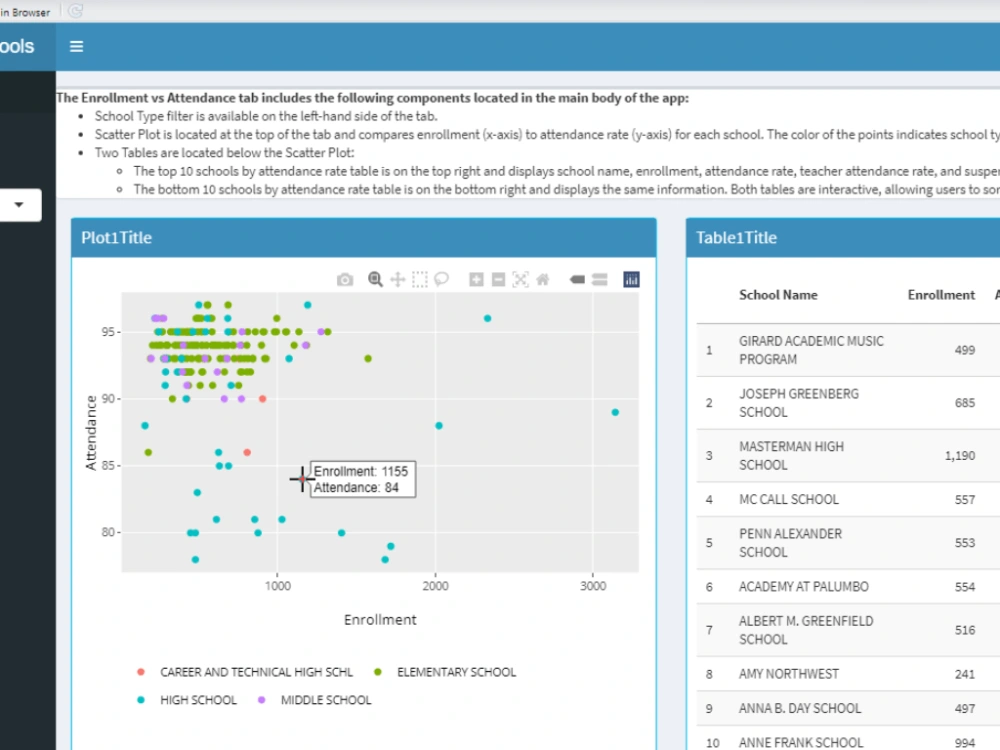Select ALBERT M. GREENFIELD SCHOOL row
This screenshot has width=1000, height=750.
pyautogui.click(x=848, y=630)
